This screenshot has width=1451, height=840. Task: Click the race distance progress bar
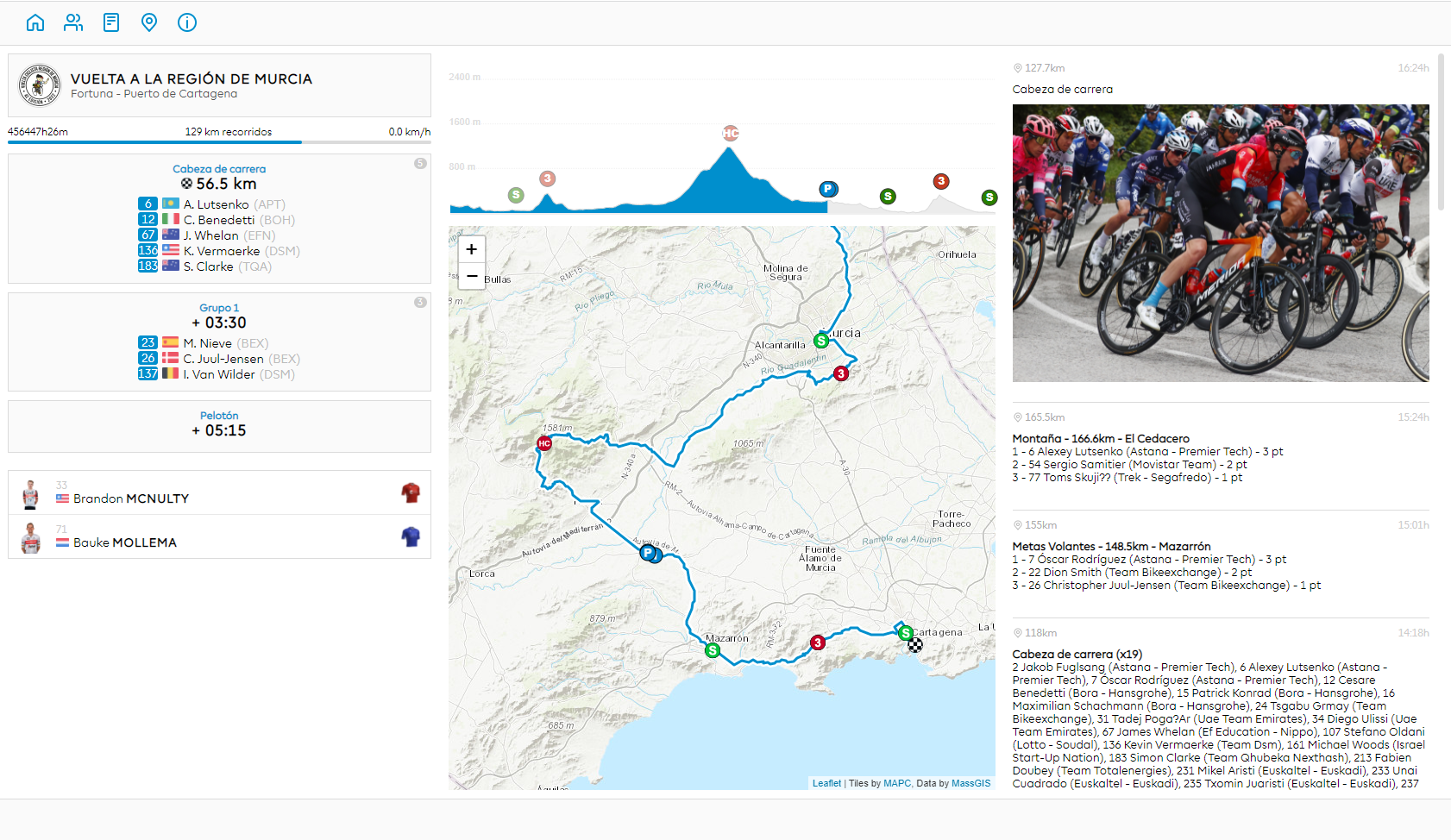tap(219, 142)
